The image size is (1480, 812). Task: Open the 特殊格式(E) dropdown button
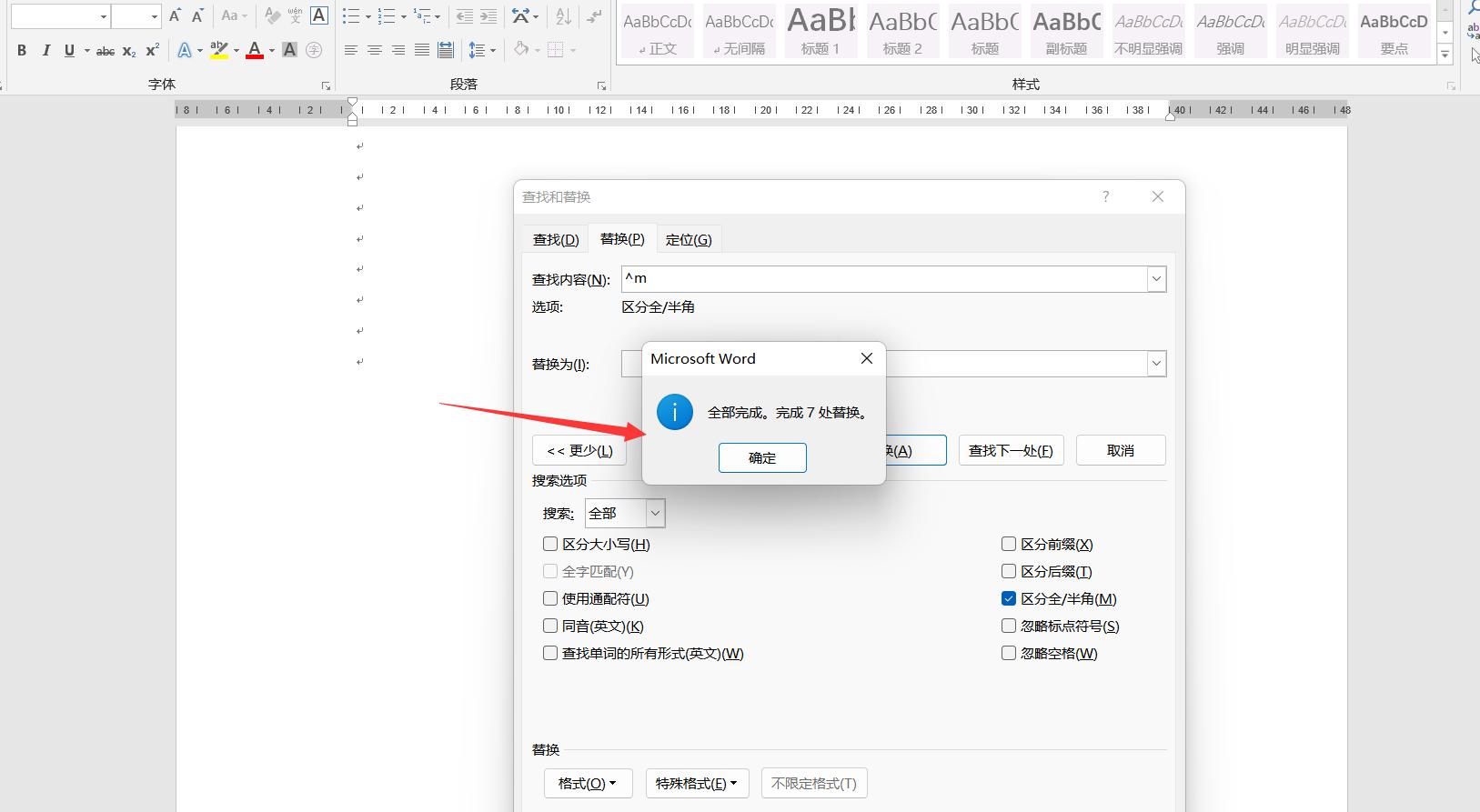[x=697, y=783]
